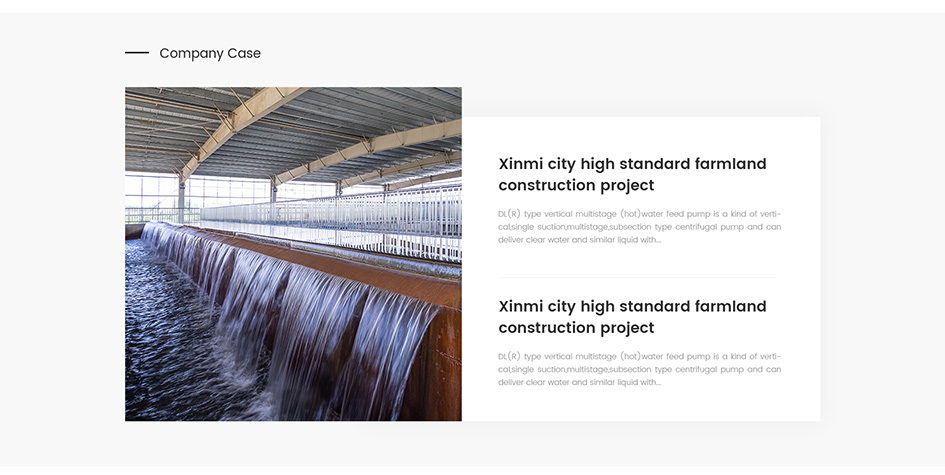Open the waterfall facility case photo

tap(293, 254)
